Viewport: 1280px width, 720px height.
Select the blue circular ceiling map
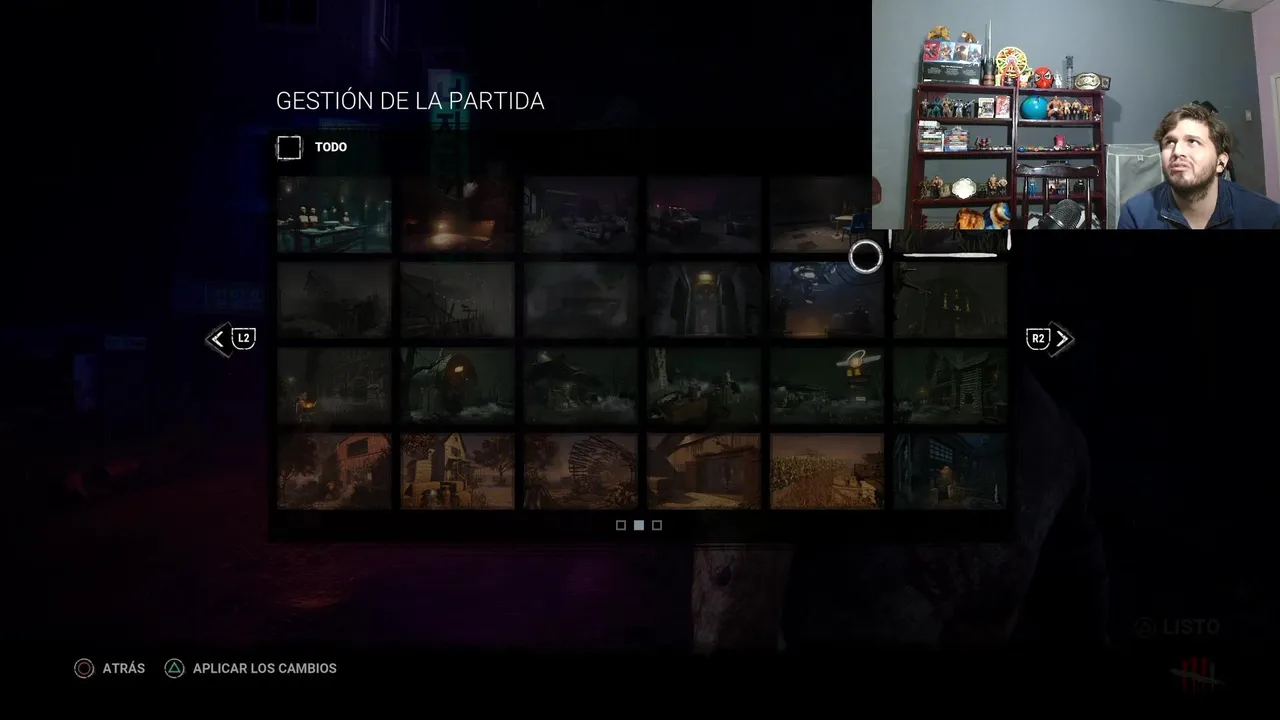pos(827,300)
